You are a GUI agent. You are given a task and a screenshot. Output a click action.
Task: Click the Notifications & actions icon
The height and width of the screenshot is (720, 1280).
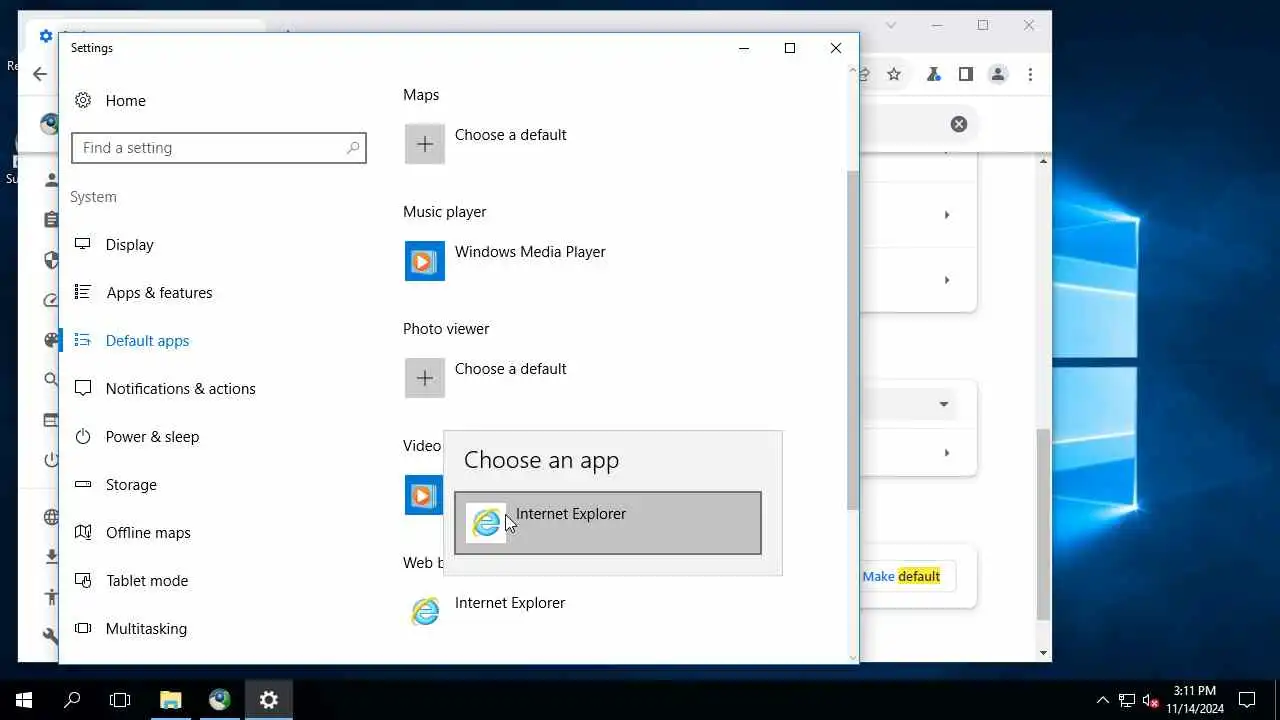tap(83, 388)
